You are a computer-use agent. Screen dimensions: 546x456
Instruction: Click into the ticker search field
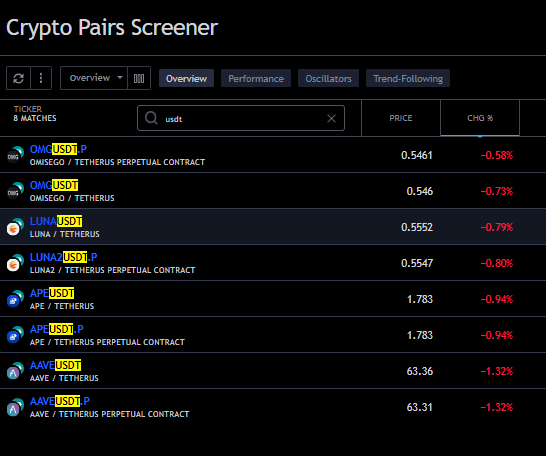241,118
